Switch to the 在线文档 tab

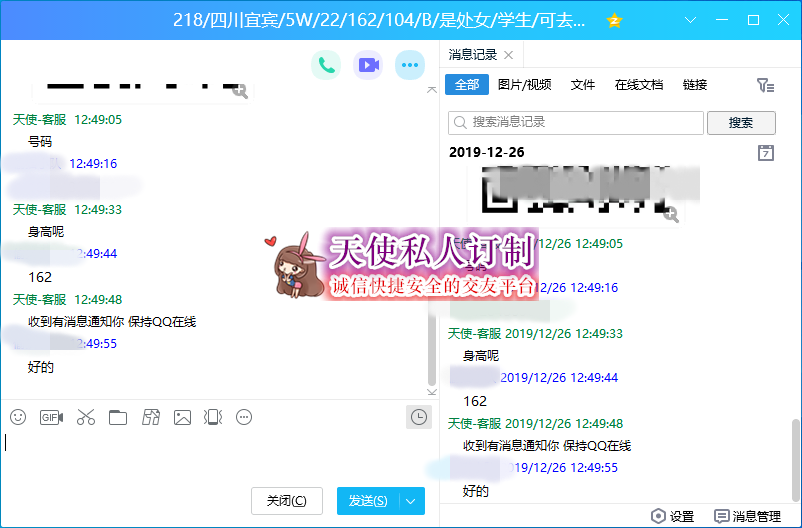pyautogui.click(x=638, y=85)
